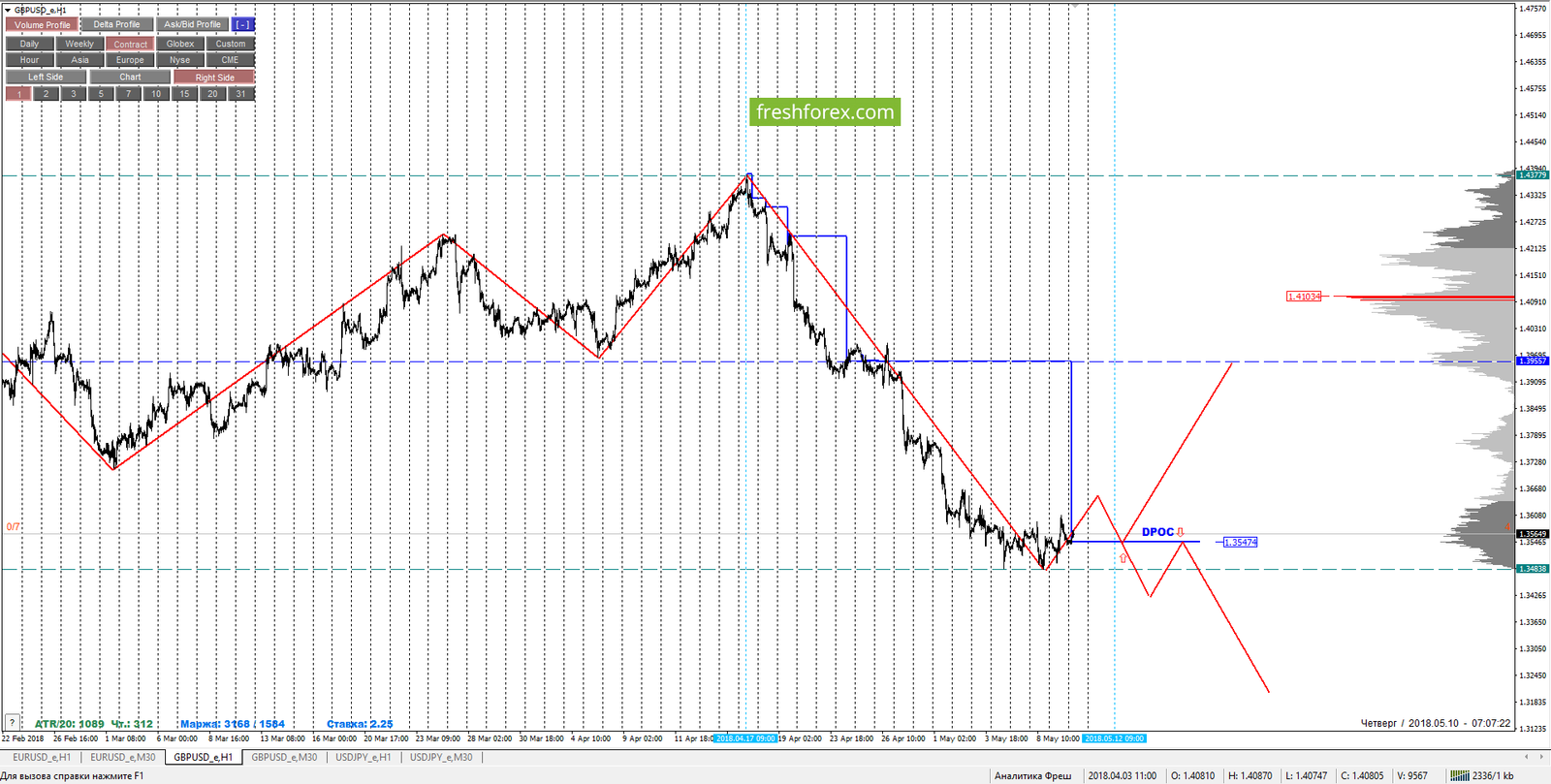Select the CME session button

point(231,60)
